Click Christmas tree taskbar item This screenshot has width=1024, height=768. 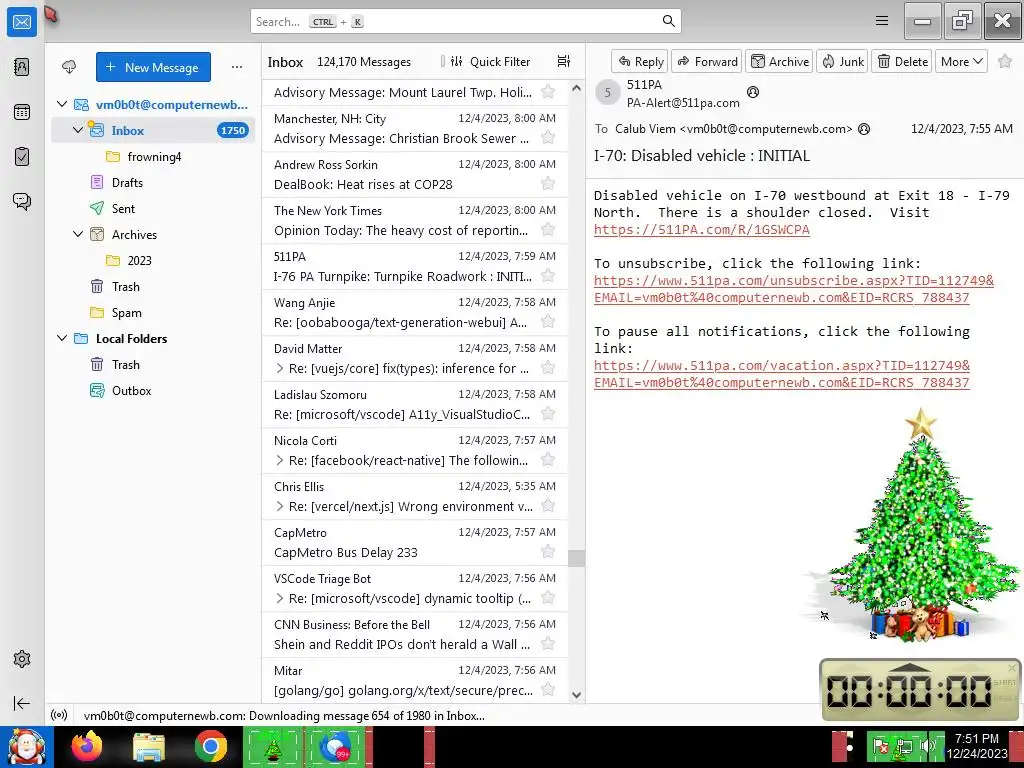(x=273, y=746)
